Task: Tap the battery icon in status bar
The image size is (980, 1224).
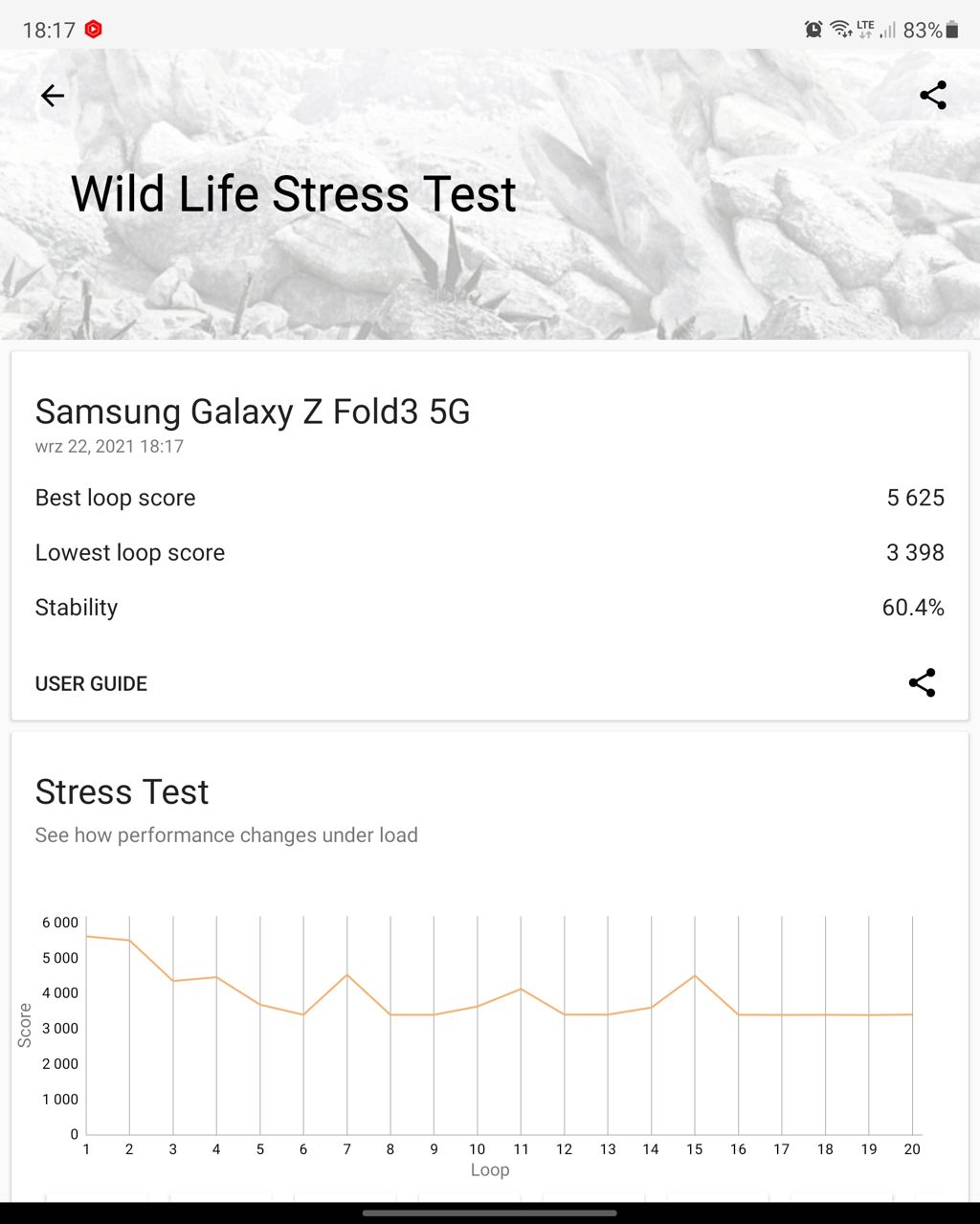Action: 952,30
